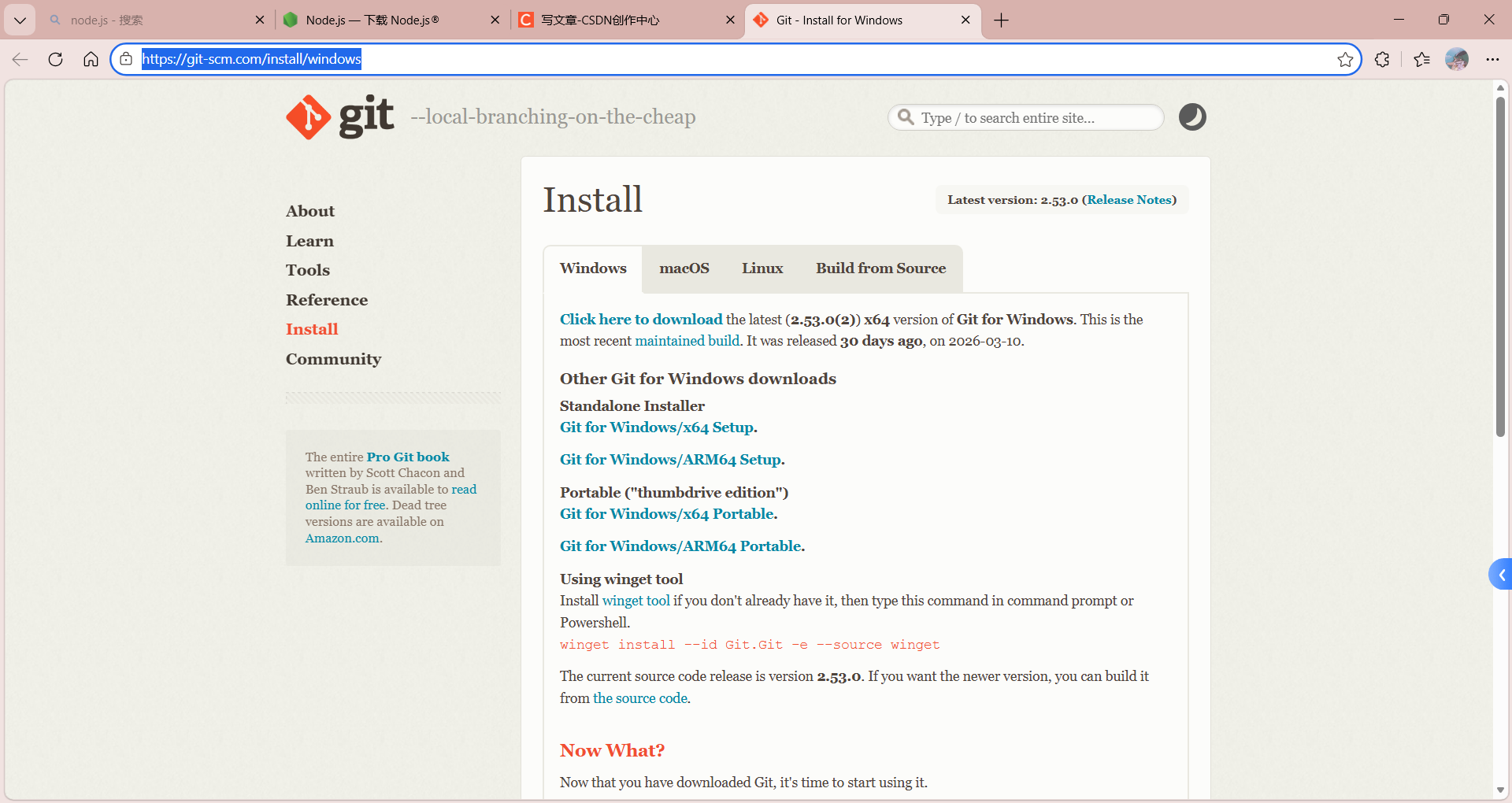Open the browser profile avatar

coord(1456,60)
